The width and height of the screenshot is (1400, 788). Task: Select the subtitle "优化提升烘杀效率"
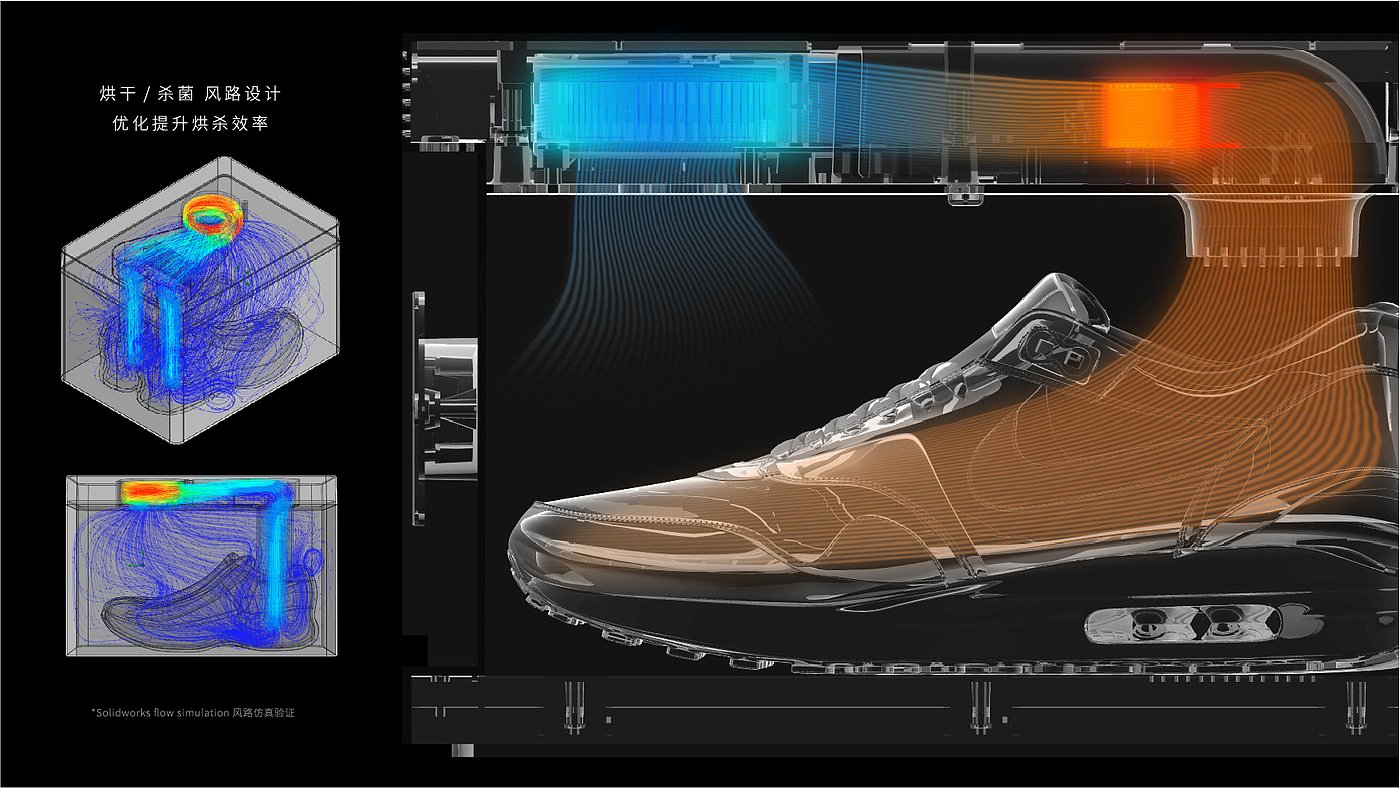click(x=191, y=124)
